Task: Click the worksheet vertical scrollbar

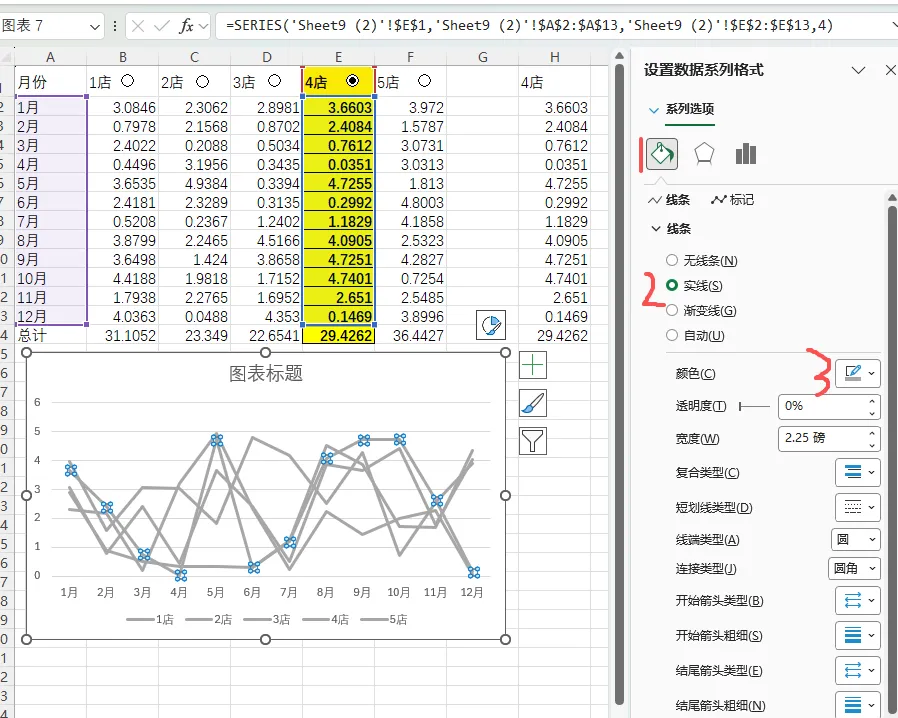Action: click(619, 384)
